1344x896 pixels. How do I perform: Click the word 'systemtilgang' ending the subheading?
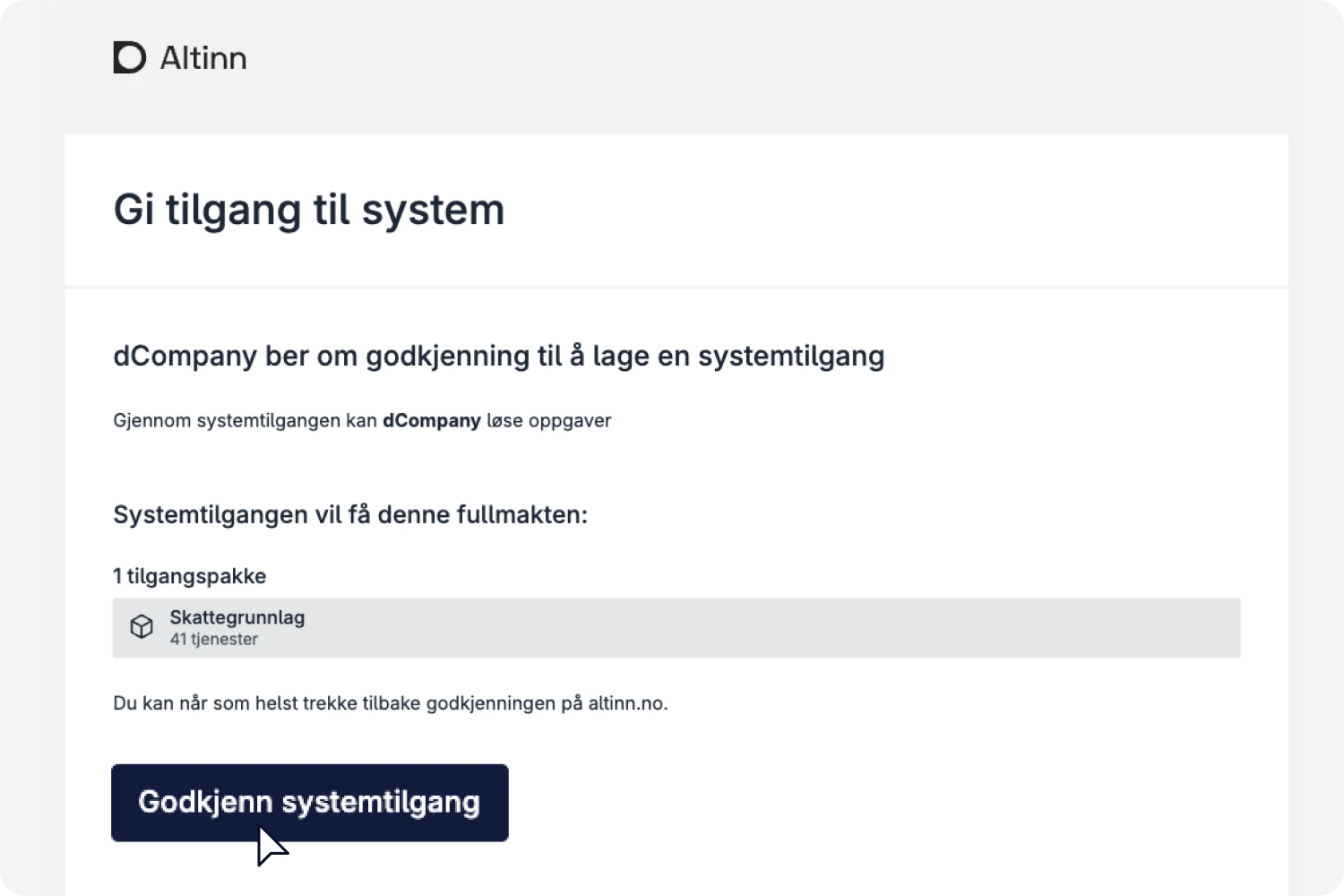tap(791, 357)
